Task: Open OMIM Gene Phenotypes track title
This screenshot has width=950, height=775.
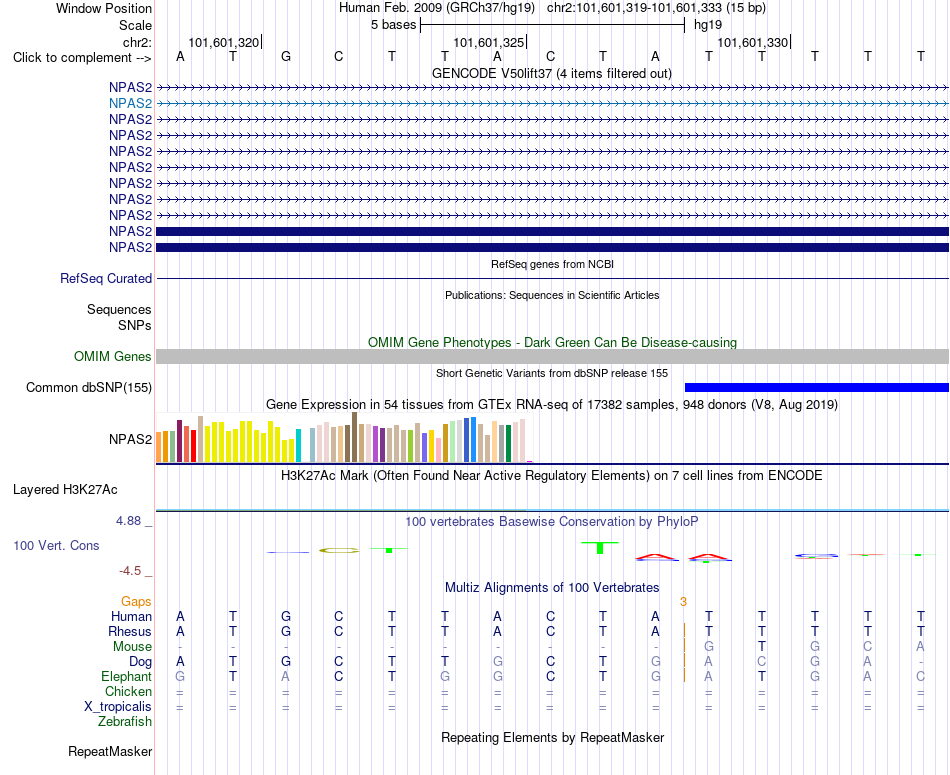Action: [x=552, y=342]
